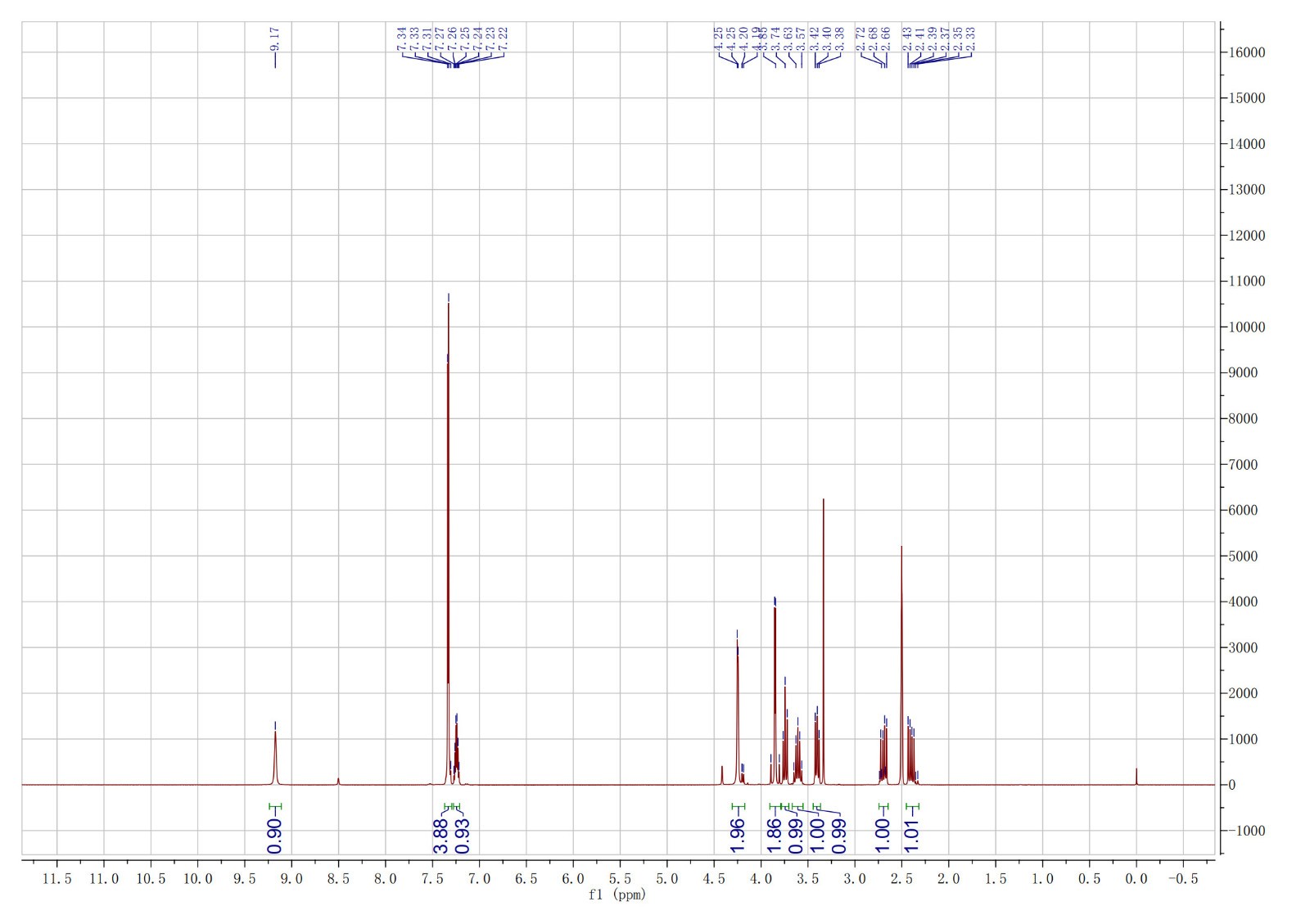Click the 2.72 peak label
Screen dimensions: 1310x924
coord(861,38)
